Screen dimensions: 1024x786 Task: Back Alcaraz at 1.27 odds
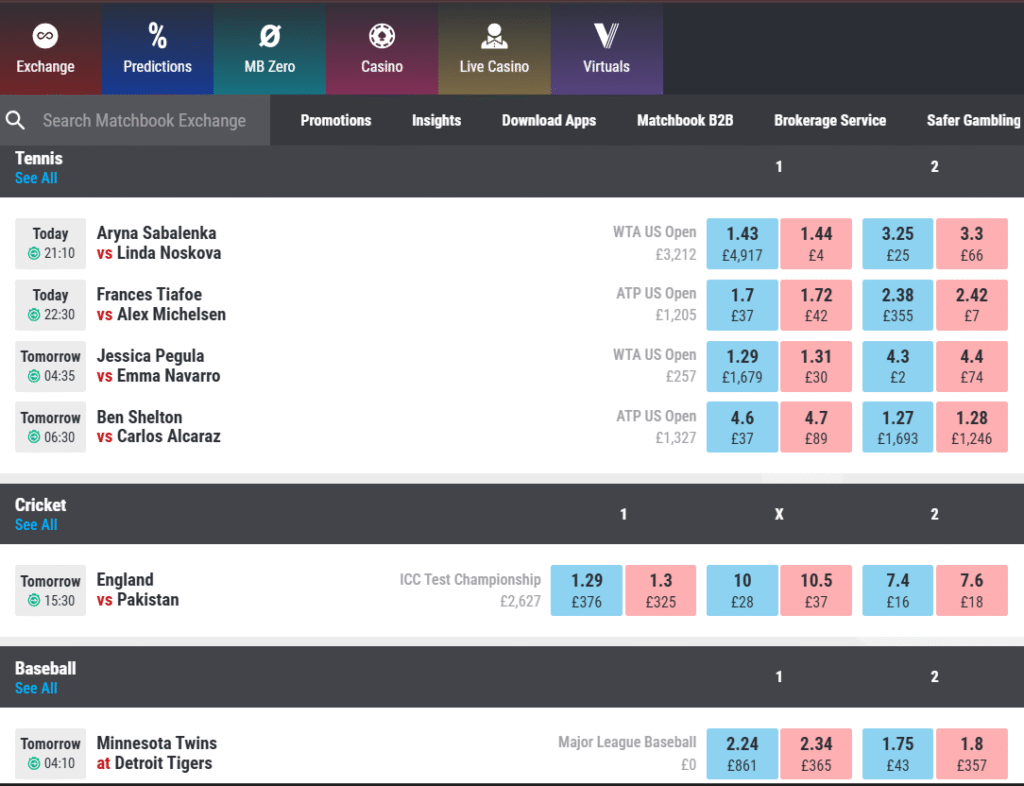897,427
